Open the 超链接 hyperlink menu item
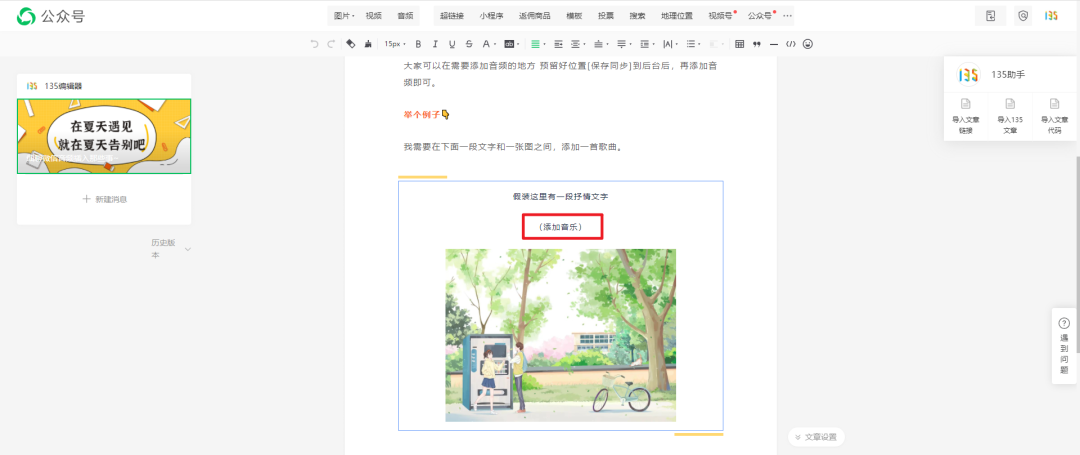This screenshot has width=1080, height=455. [x=452, y=16]
